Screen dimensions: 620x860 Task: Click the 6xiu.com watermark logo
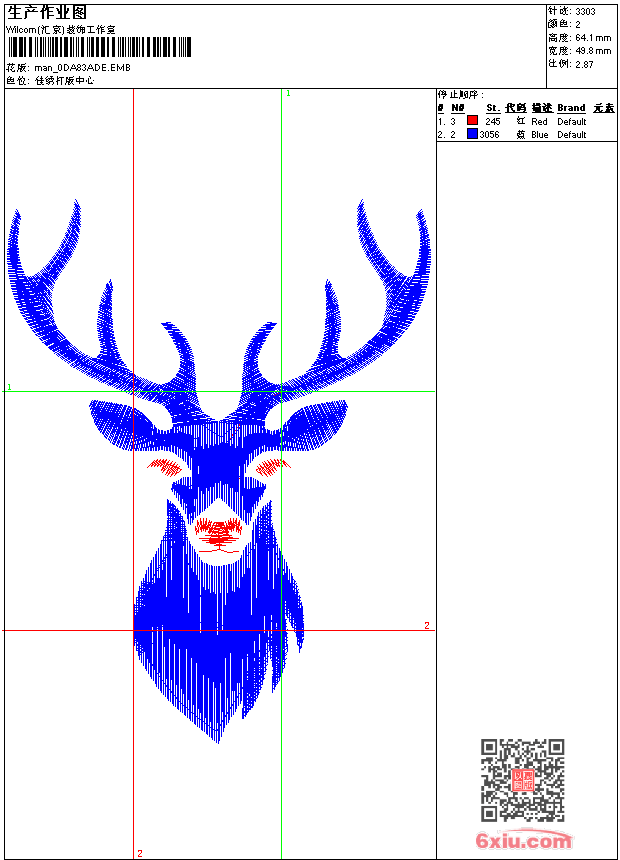pyautogui.click(x=524, y=841)
